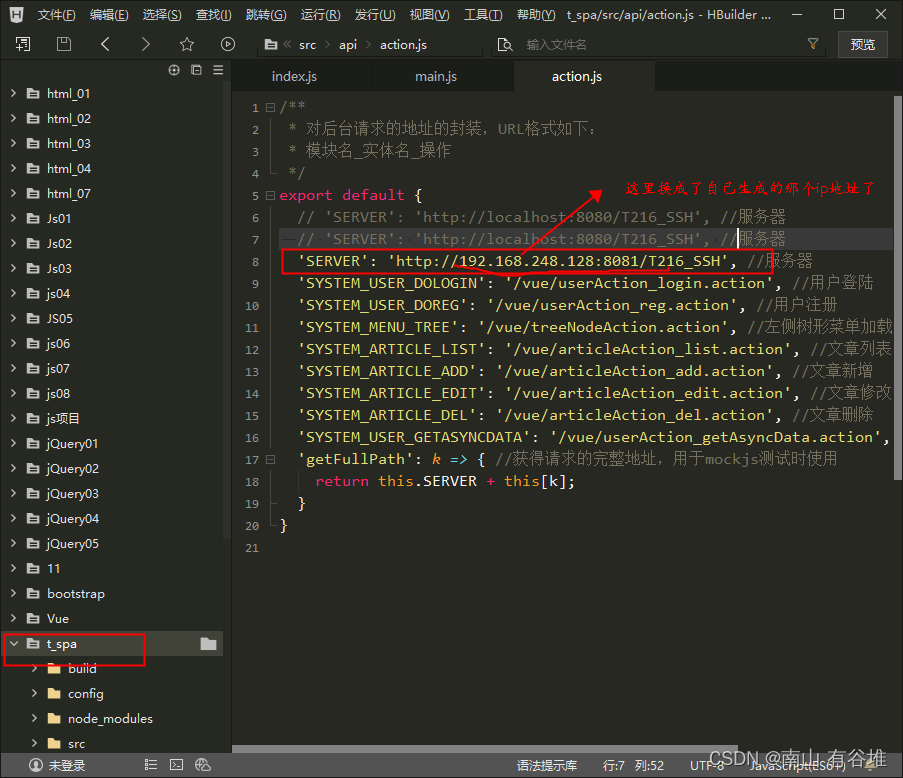Image resolution: width=903 pixels, height=778 pixels.
Task: Collapse the export default code block fold
Action: pos(270,195)
